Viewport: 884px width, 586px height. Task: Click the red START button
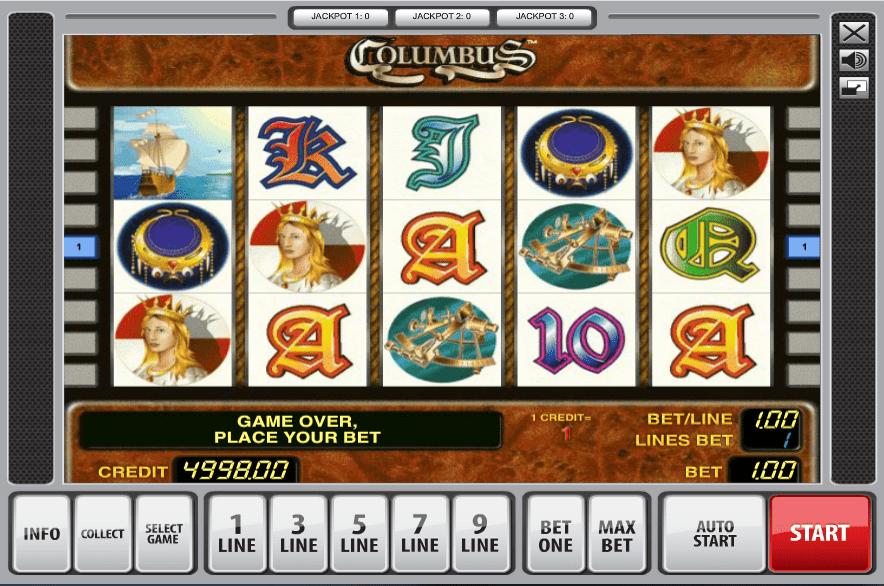(819, 534)
